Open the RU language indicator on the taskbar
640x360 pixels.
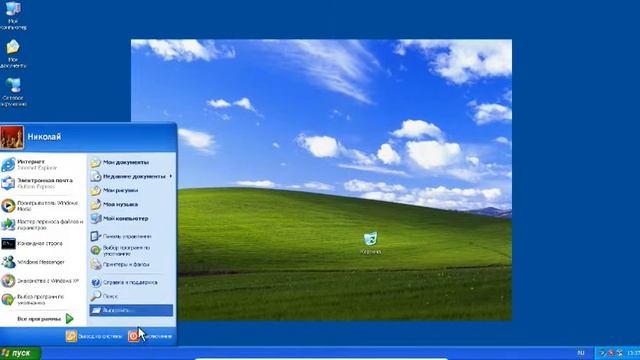click(x=581, y=353)
